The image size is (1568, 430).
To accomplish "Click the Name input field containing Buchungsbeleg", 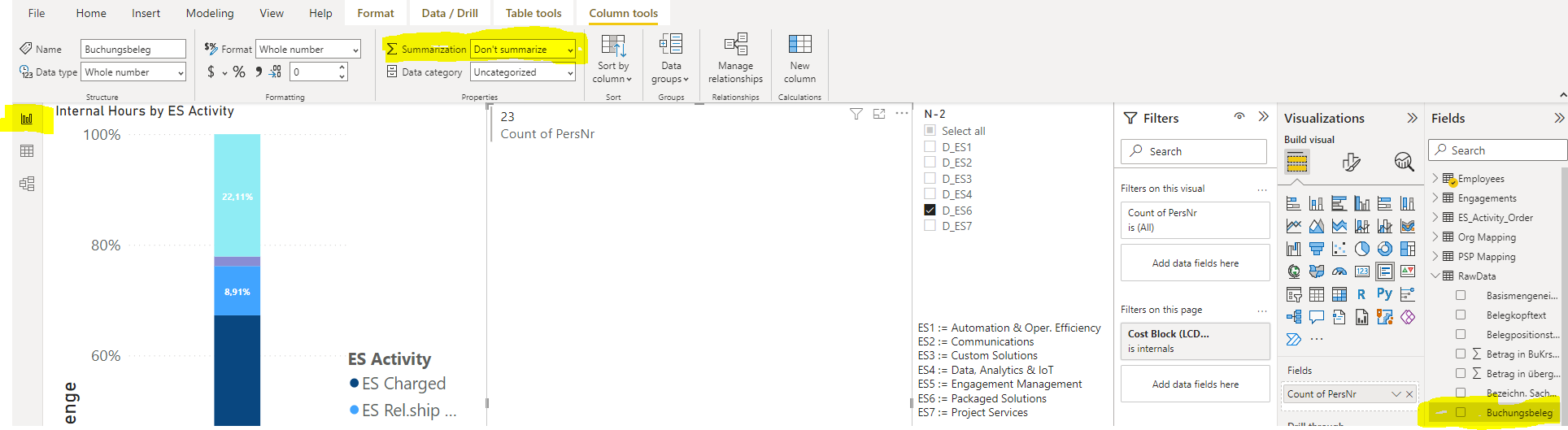I will tap(133, 50).
